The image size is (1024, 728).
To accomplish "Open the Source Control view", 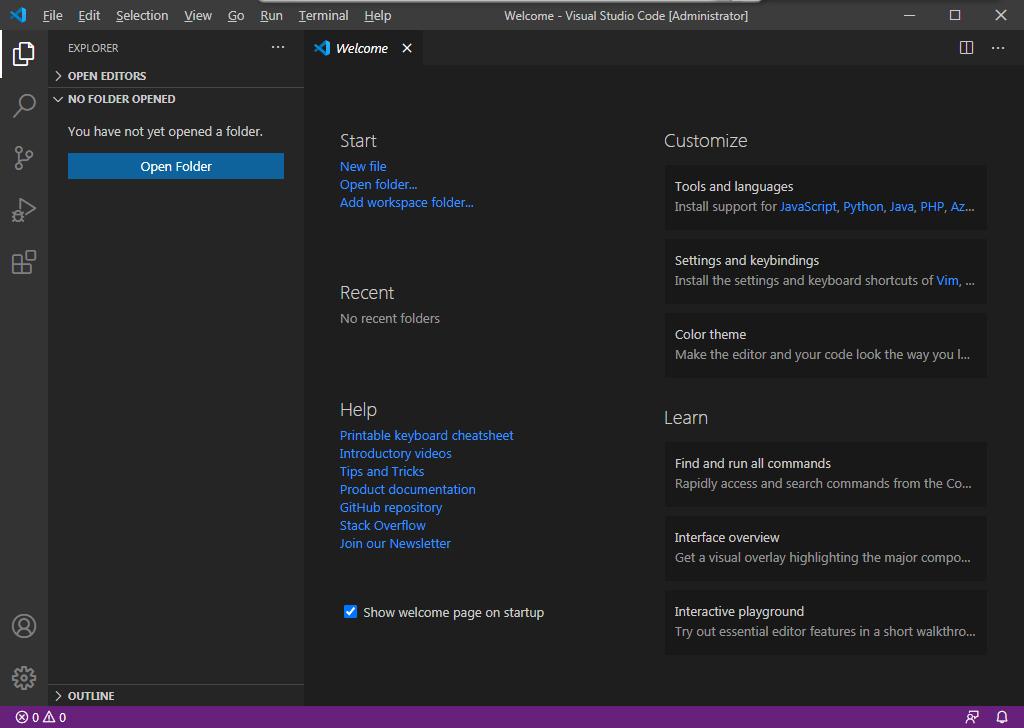I will (x=24, y=158).
